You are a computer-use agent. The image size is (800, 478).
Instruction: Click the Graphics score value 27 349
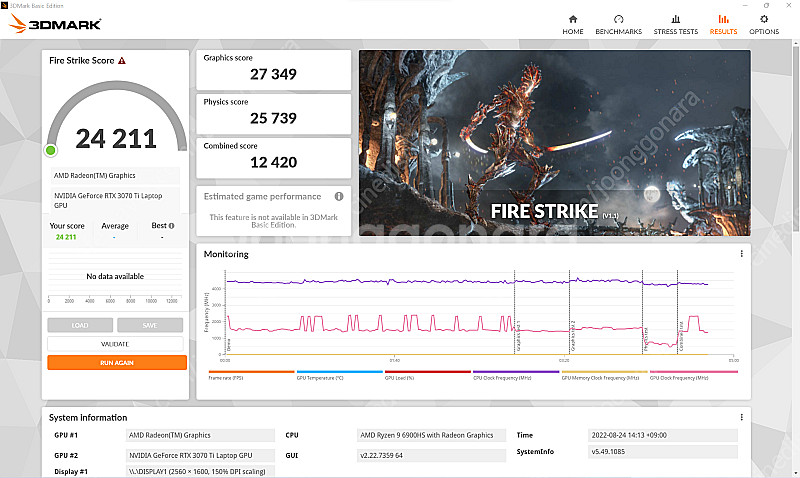click(x=273, y=74)
